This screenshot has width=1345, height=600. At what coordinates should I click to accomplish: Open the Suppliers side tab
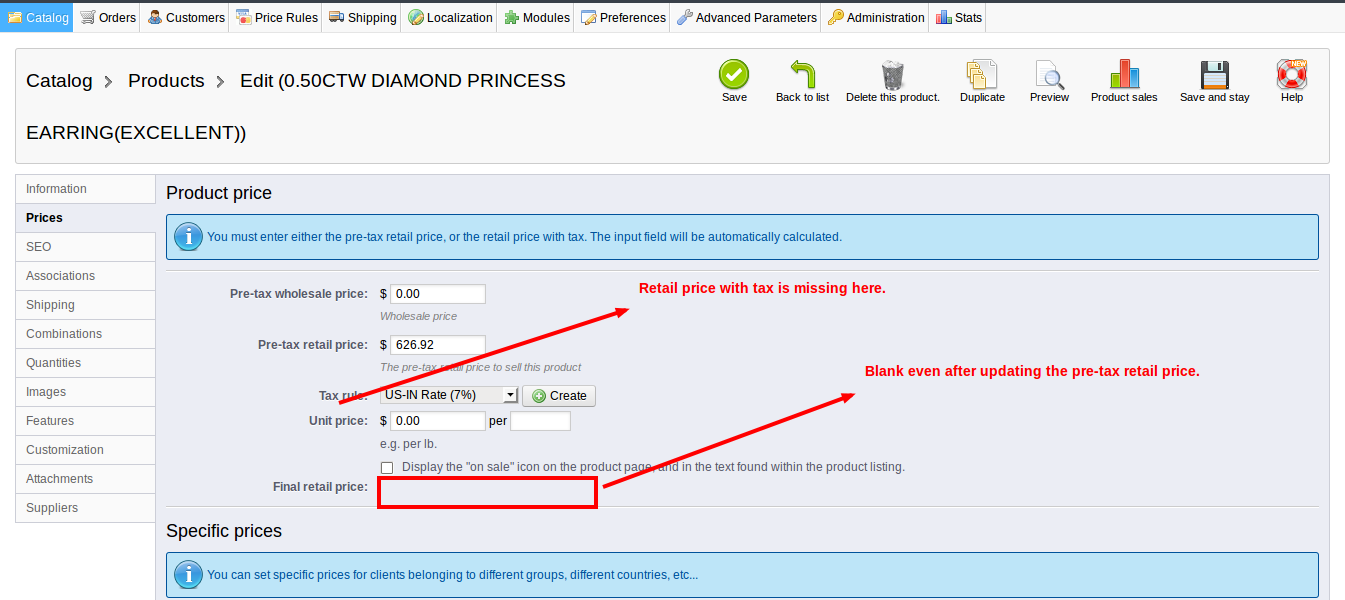pyautogui.click(x=86, y=508)
